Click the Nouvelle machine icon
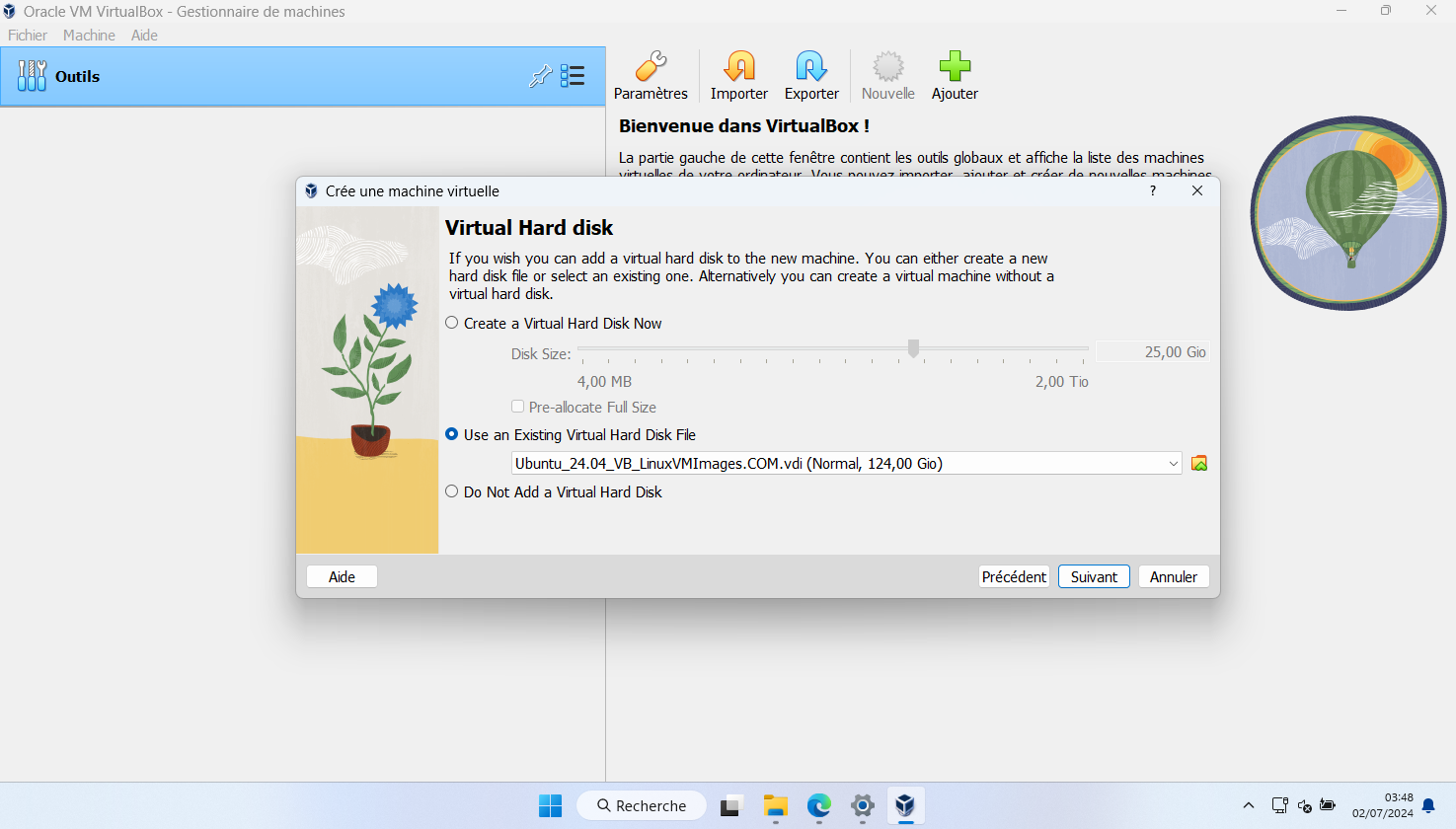Screen dimensions: 1456x829 tap(888, 67)
